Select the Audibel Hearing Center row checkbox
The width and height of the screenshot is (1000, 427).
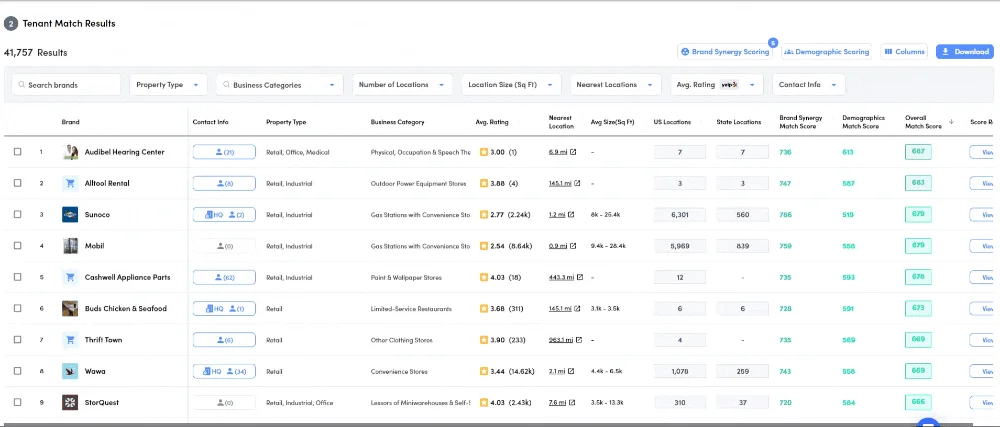(x=18, y=152)
